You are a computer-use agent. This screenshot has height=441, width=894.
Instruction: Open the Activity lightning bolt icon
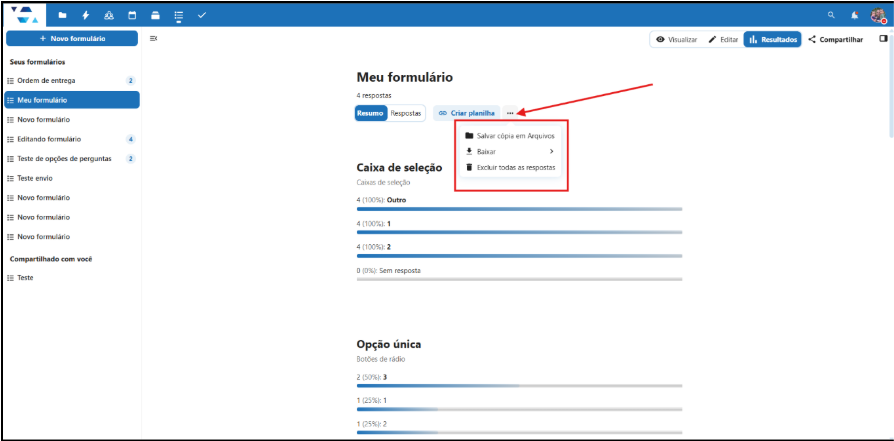(85, 15)
